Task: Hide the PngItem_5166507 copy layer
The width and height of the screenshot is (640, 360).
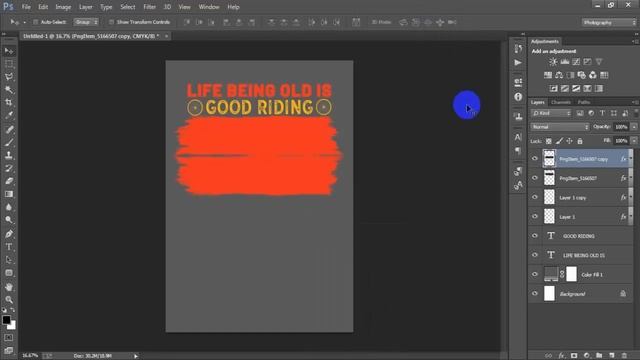Action: pos(535,158)
